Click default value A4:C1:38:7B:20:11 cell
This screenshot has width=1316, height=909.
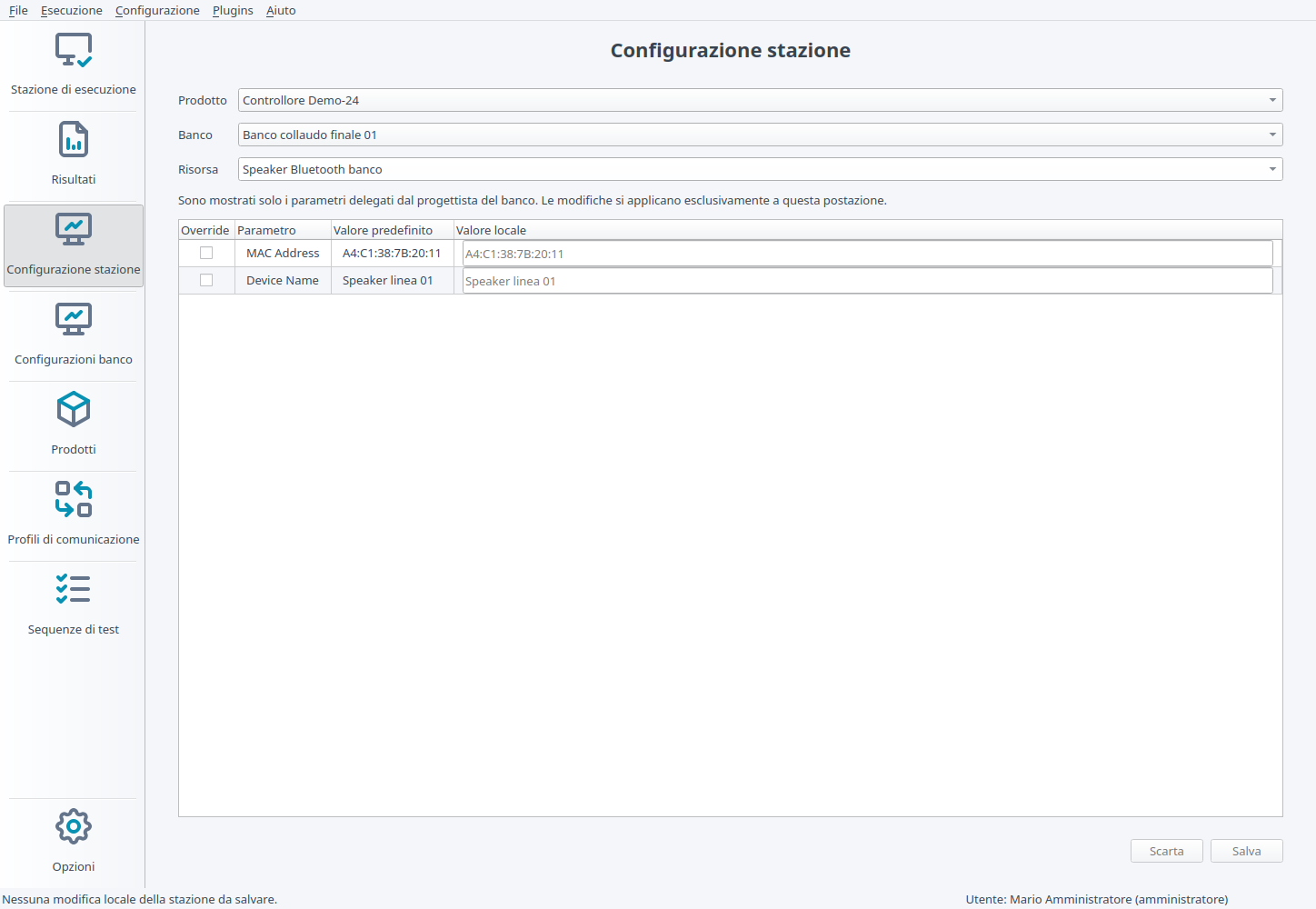392,254
